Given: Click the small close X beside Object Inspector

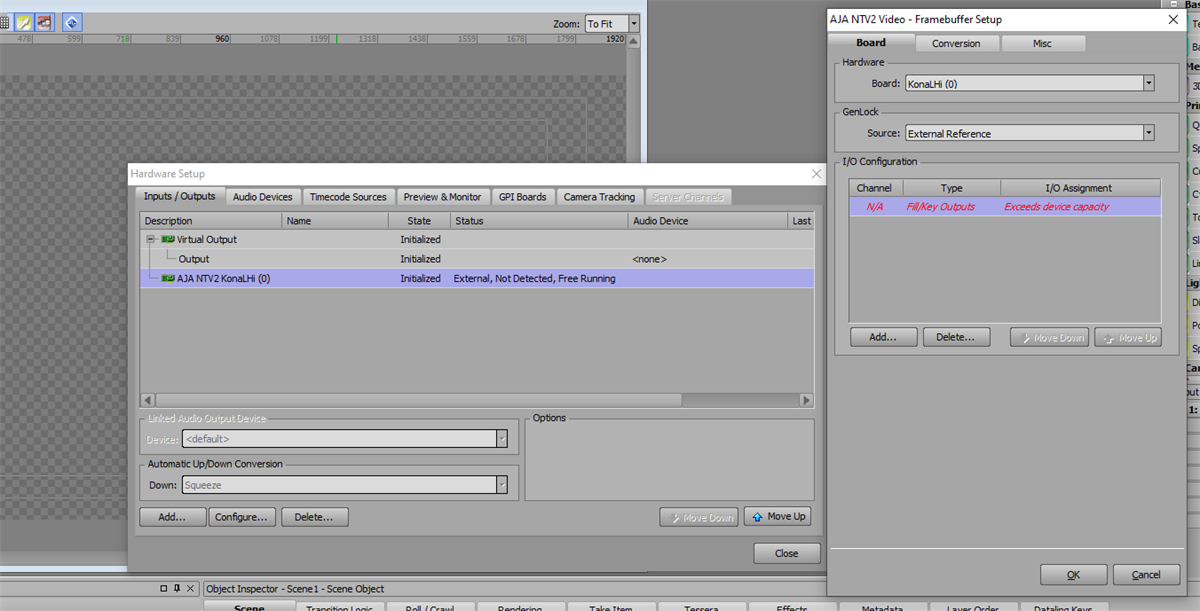Looking at the screenshot, I should [191, 588].
